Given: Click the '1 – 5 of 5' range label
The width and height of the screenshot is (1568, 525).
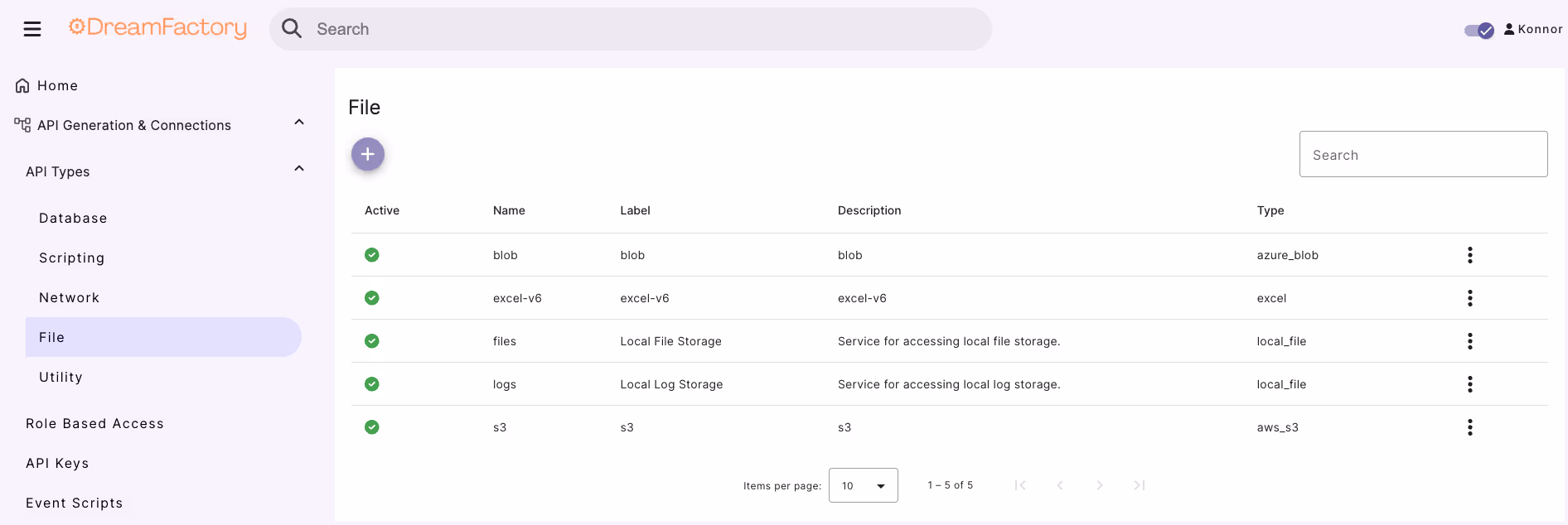Looking at the screenshot, I should pyautogui.click(x=951, y=485).
